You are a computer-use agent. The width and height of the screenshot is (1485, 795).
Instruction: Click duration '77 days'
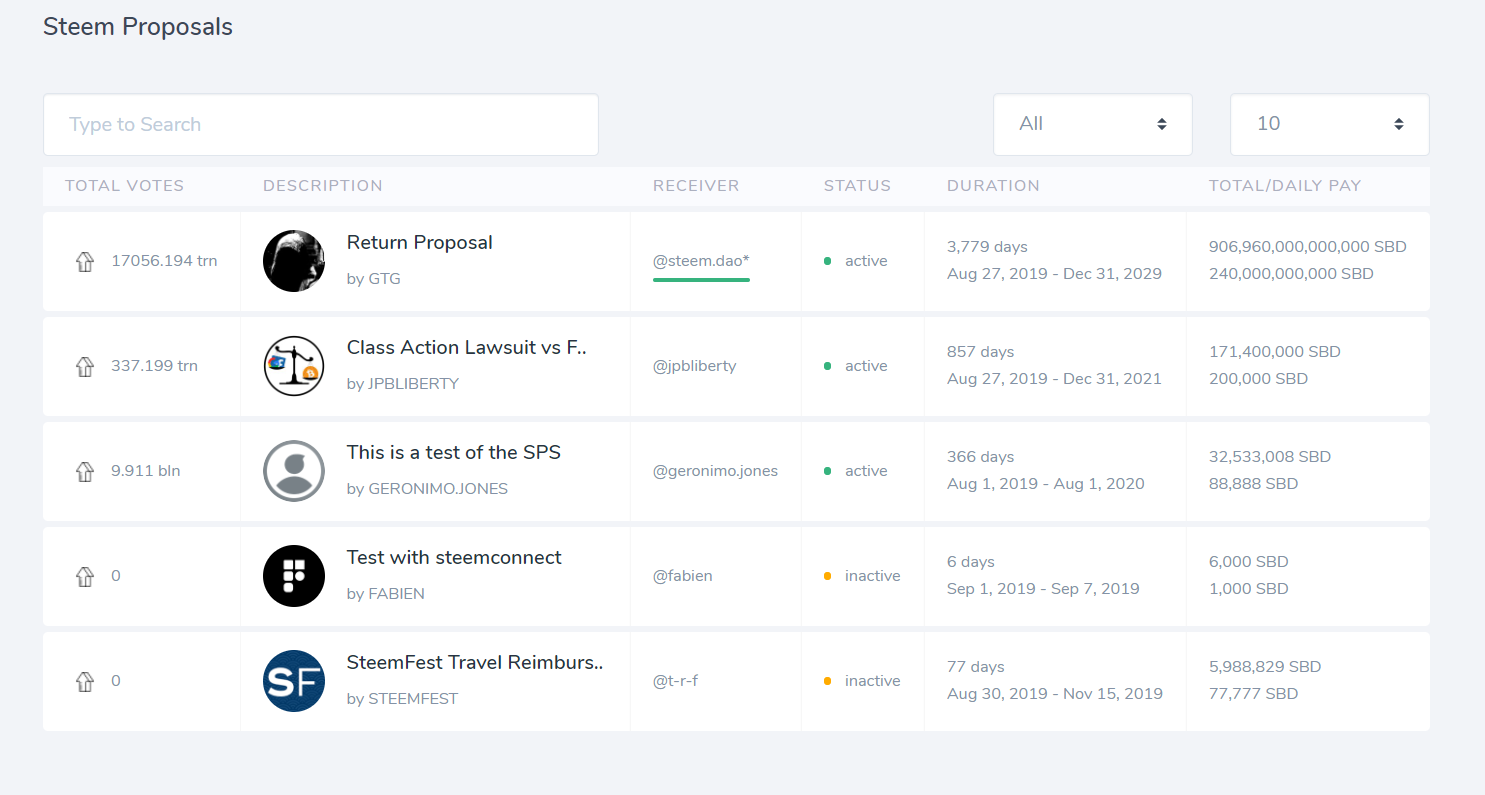pyautogui.click(x=976, y=667)
